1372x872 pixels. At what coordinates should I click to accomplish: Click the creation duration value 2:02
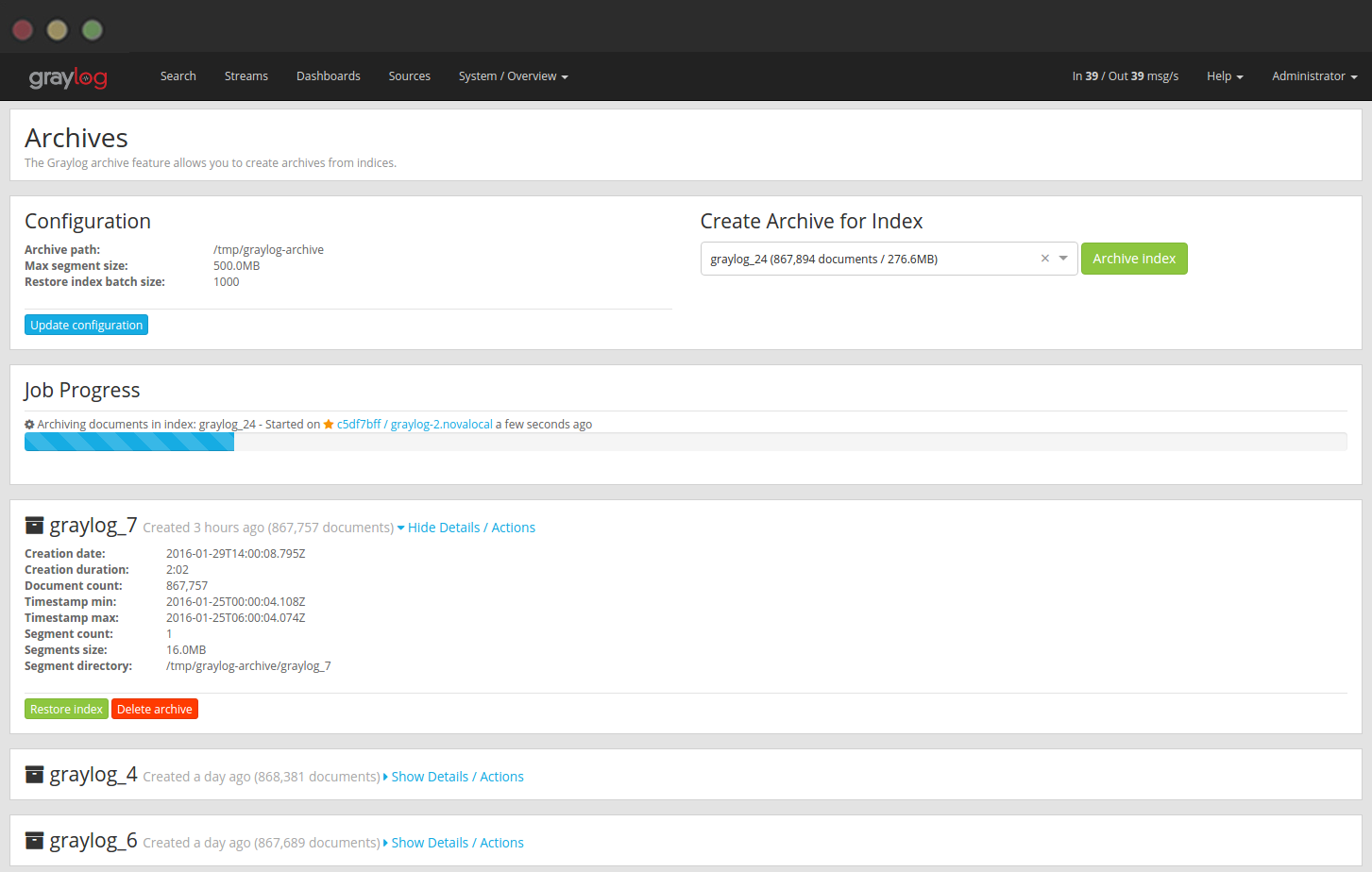[x=178, y=570]
